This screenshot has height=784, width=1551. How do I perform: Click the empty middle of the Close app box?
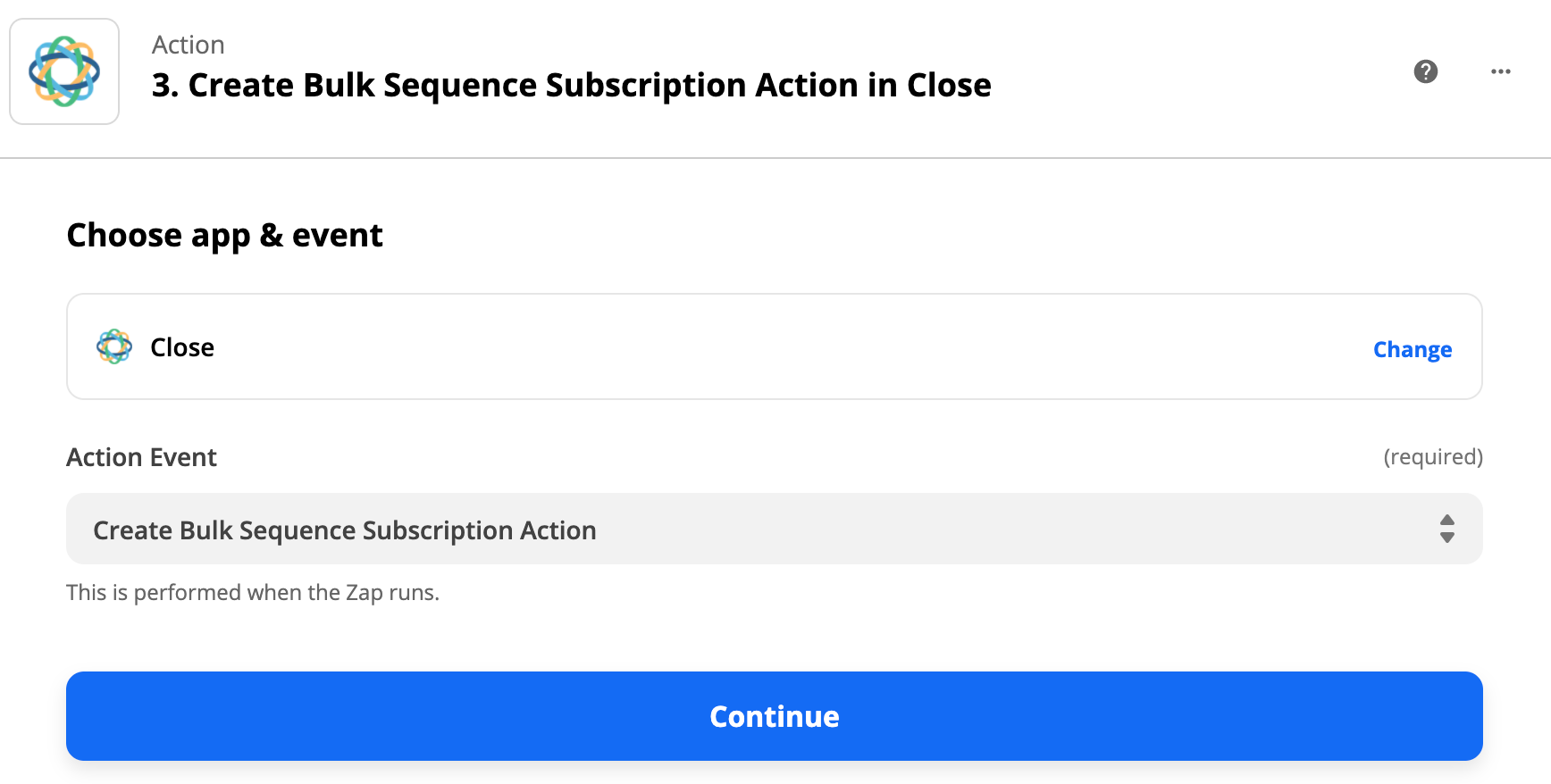coord(774,347)
